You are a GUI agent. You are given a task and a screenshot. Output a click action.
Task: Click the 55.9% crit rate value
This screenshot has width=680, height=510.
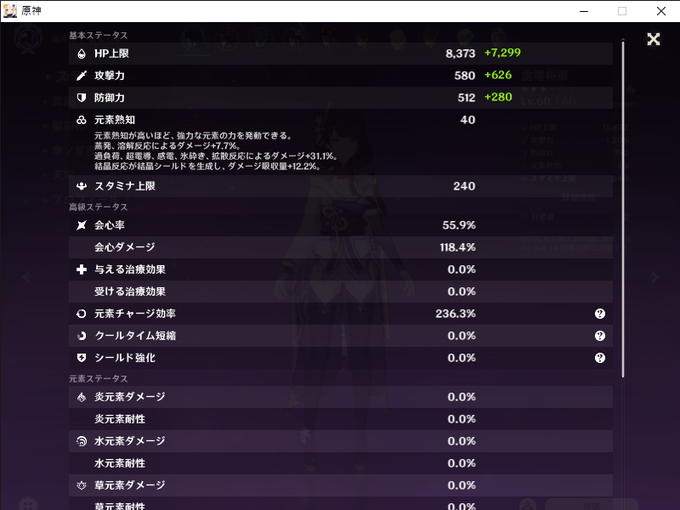pyautogui.click(x=459, y=226)
